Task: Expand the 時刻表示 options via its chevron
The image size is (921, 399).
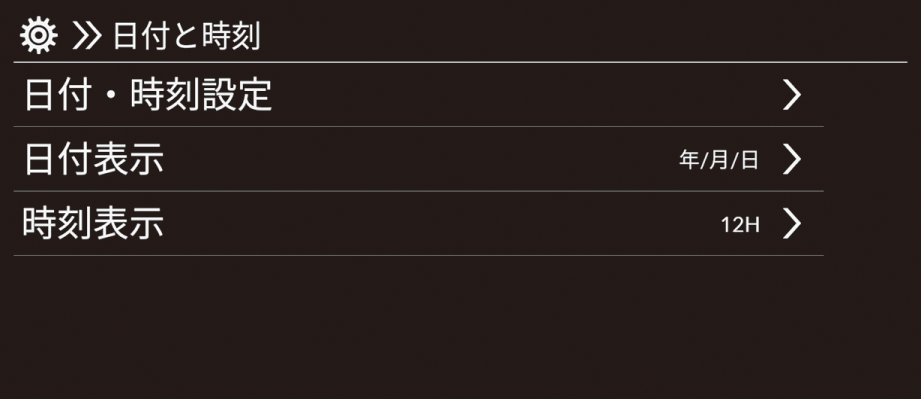Action: (x=792, y=224)
